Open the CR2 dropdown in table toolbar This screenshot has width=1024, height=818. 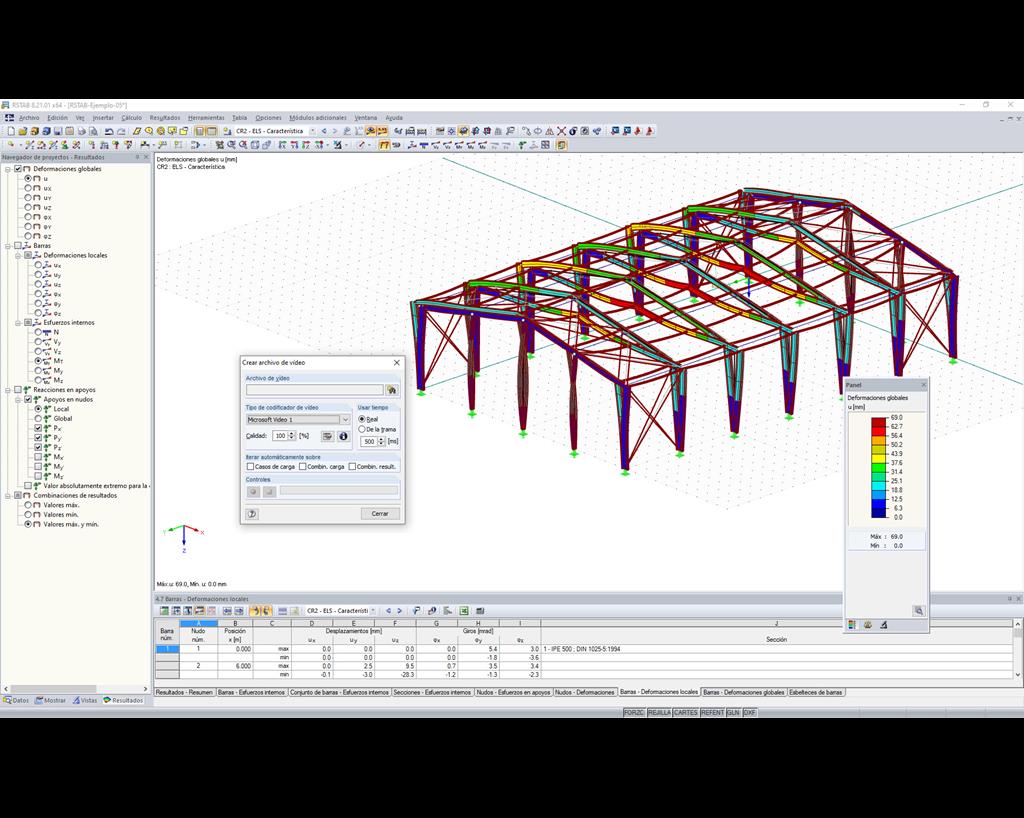tap(373, 610)
